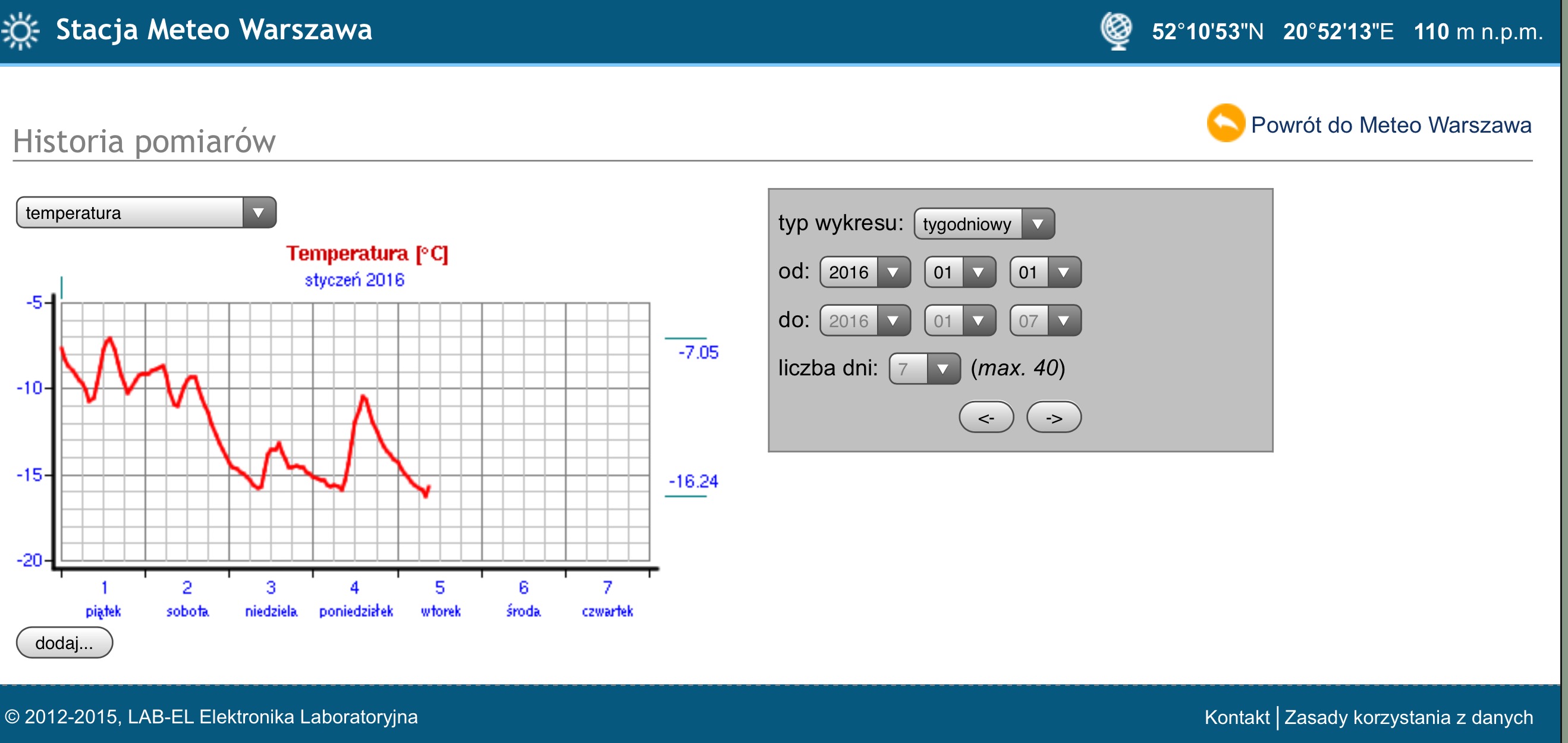Expand the start year 2016 dropdown
1568x743 pixels.
(865, 272)
